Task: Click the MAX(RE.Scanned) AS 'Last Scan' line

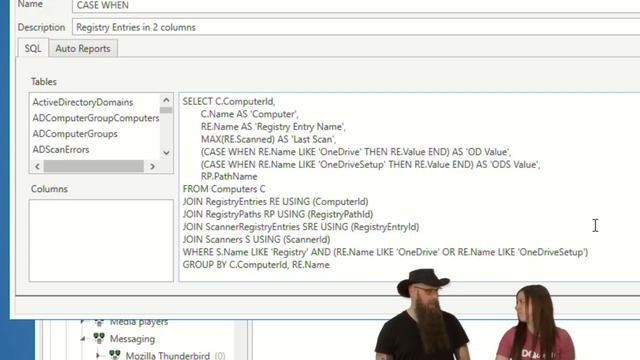Action: 269,139
